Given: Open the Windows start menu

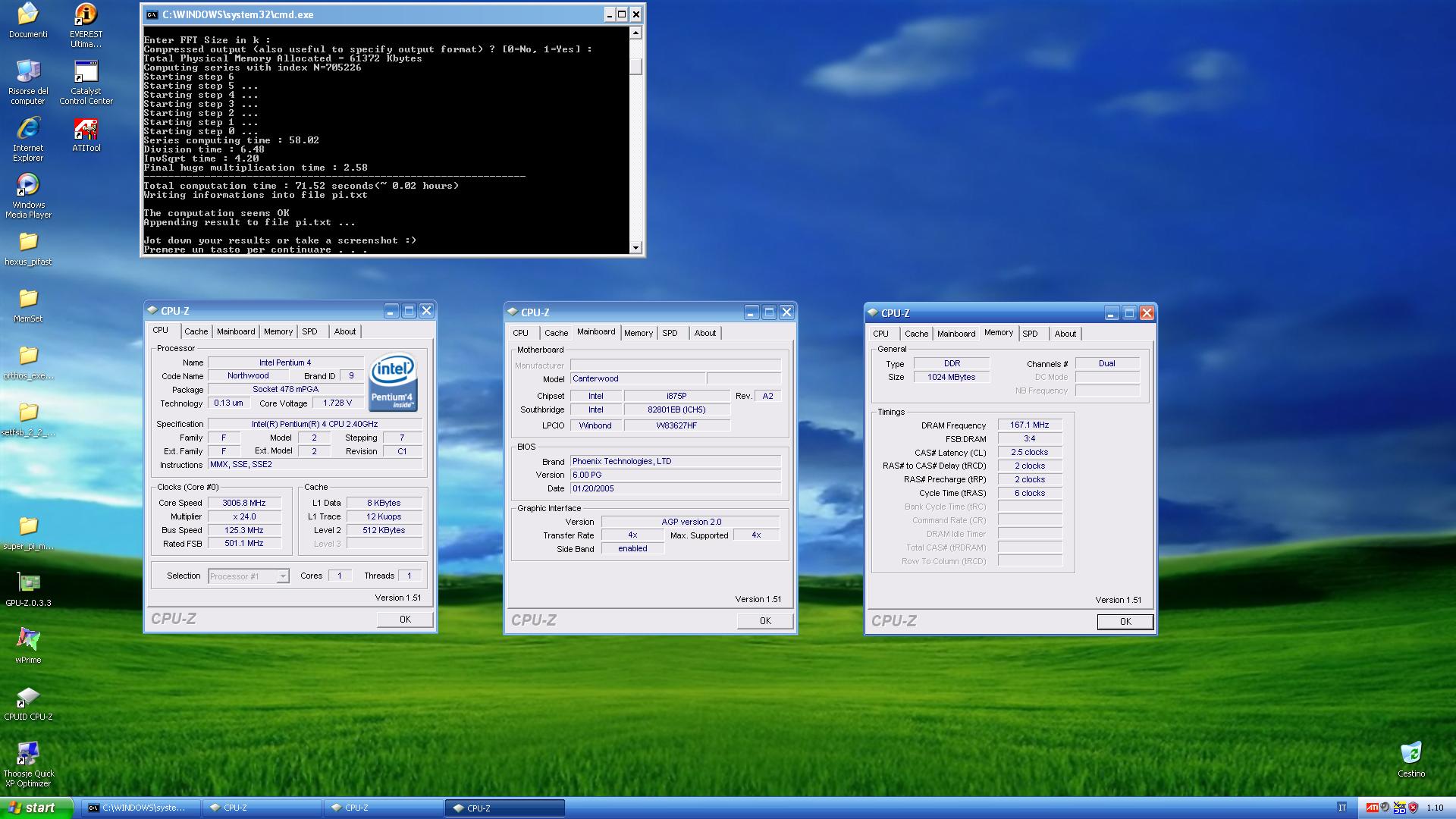Looking at the screenshot, I should pos(36,808).
